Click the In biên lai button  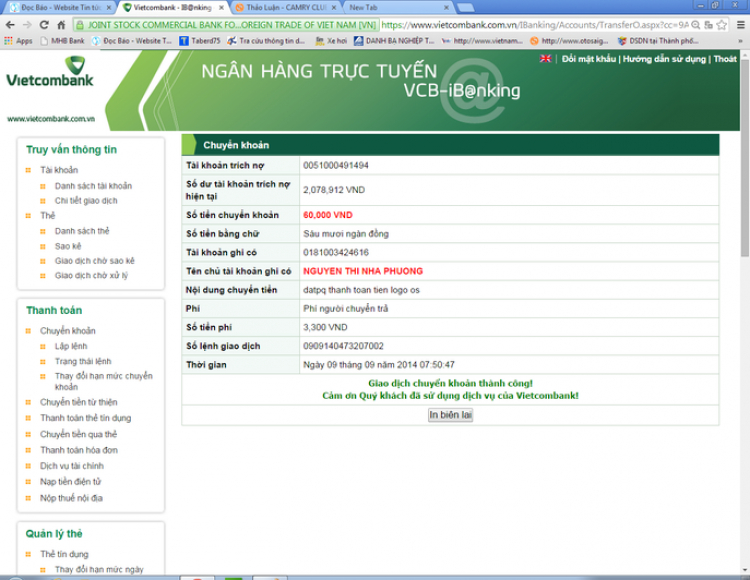(450, 415)
